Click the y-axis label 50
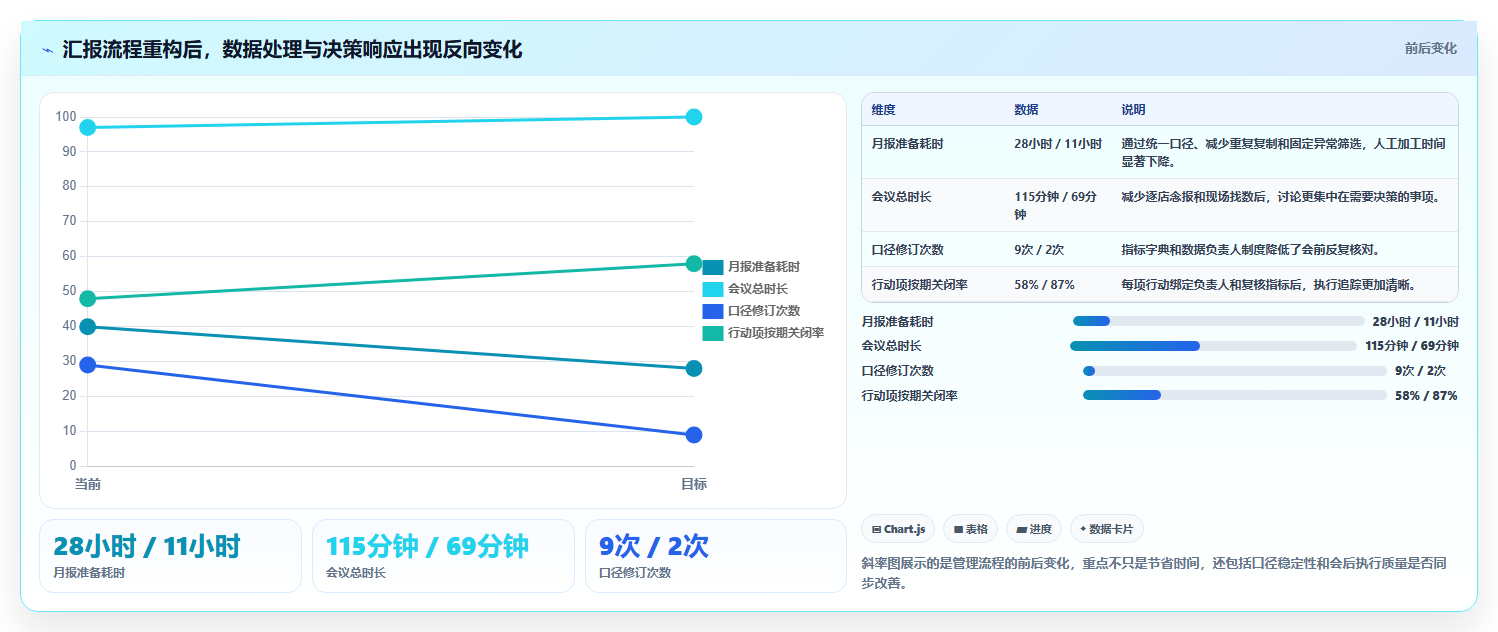Viewport: 1498px width, 632px height. coord(69,291)
